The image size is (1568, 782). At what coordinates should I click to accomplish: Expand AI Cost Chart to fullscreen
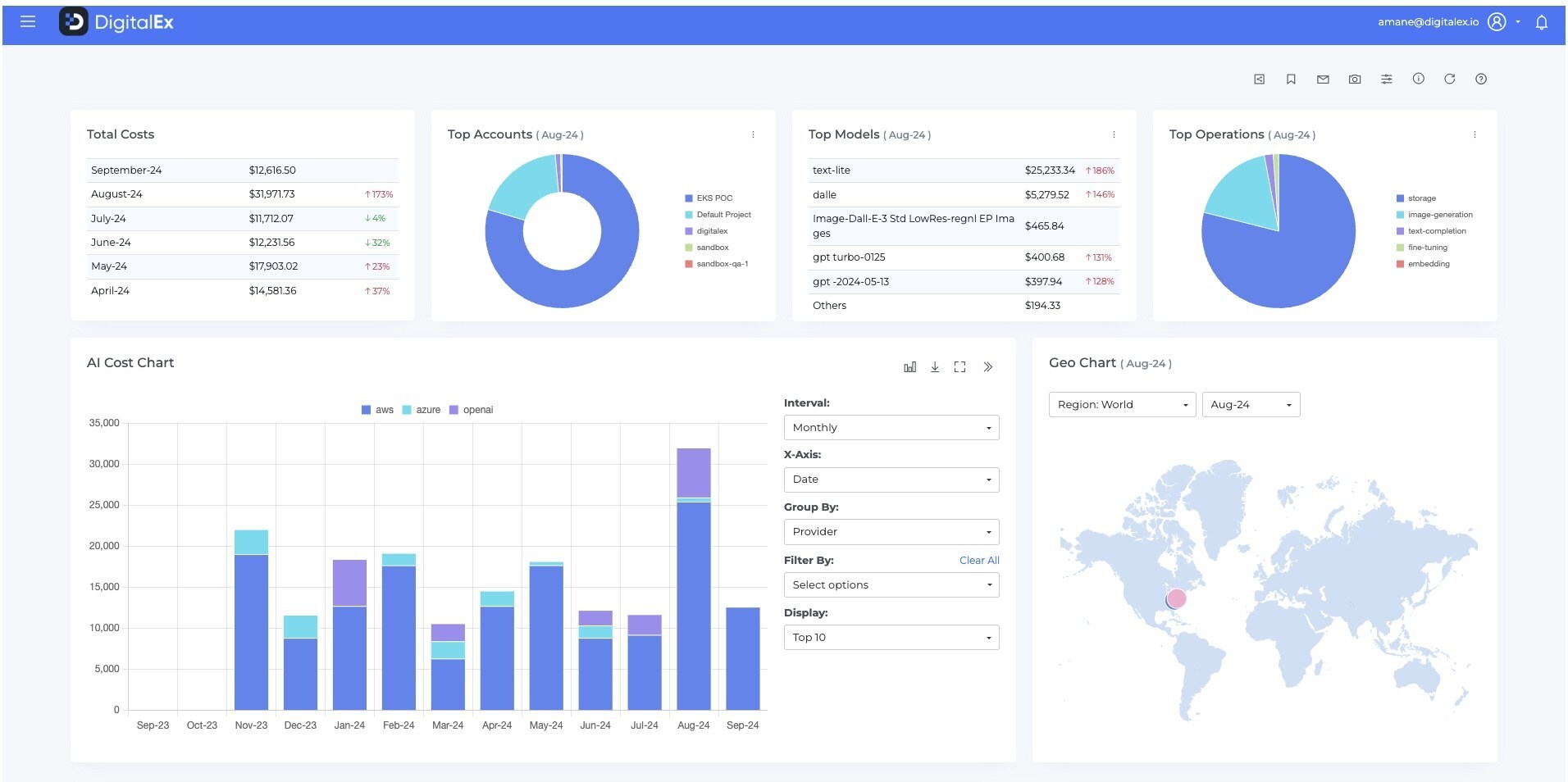pos(959,367)
